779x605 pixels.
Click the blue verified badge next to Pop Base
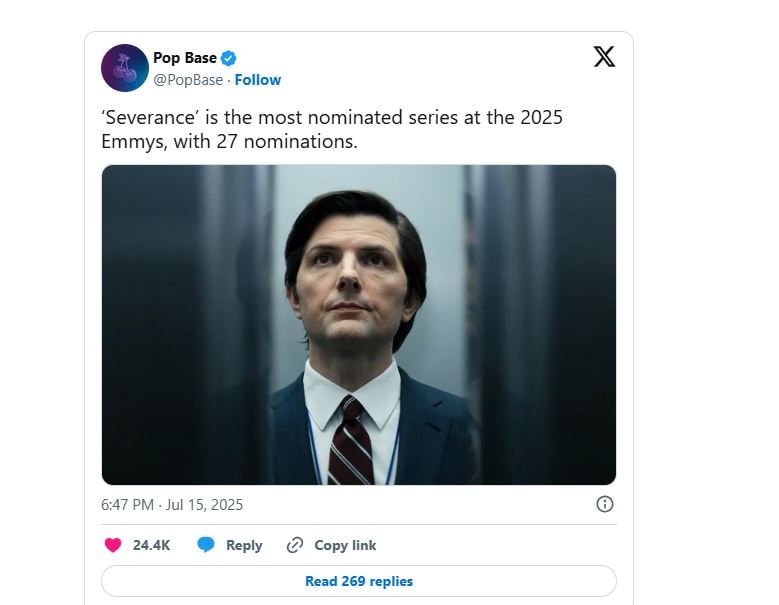pyautogui.click(x=228, y=59)
